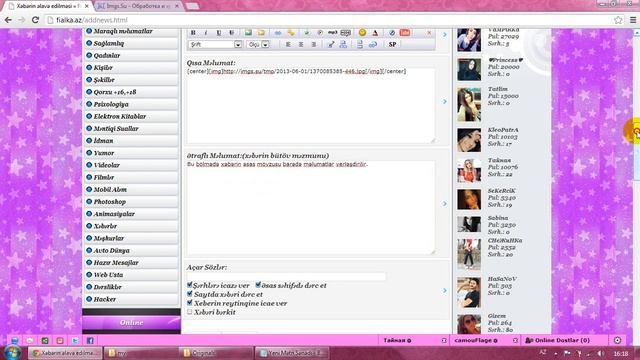This screenshot has width=640, height=360.
Task: Open the Photoshop category
Action: coord(131,202)
